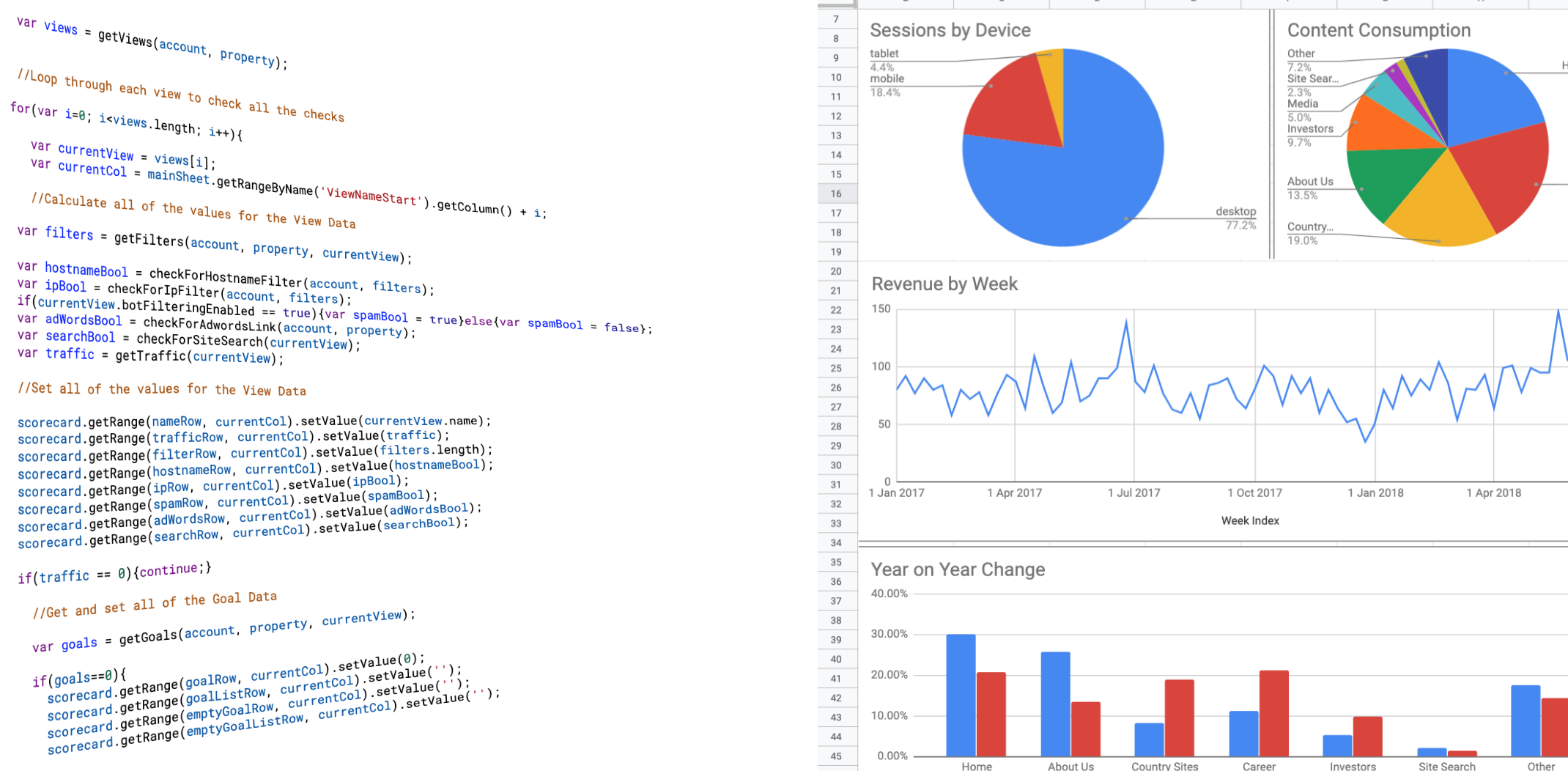Click the Other 7.2% label in Content Consumption
The height and width of the screenshot is (771, 1568).
pos(1301,60)
